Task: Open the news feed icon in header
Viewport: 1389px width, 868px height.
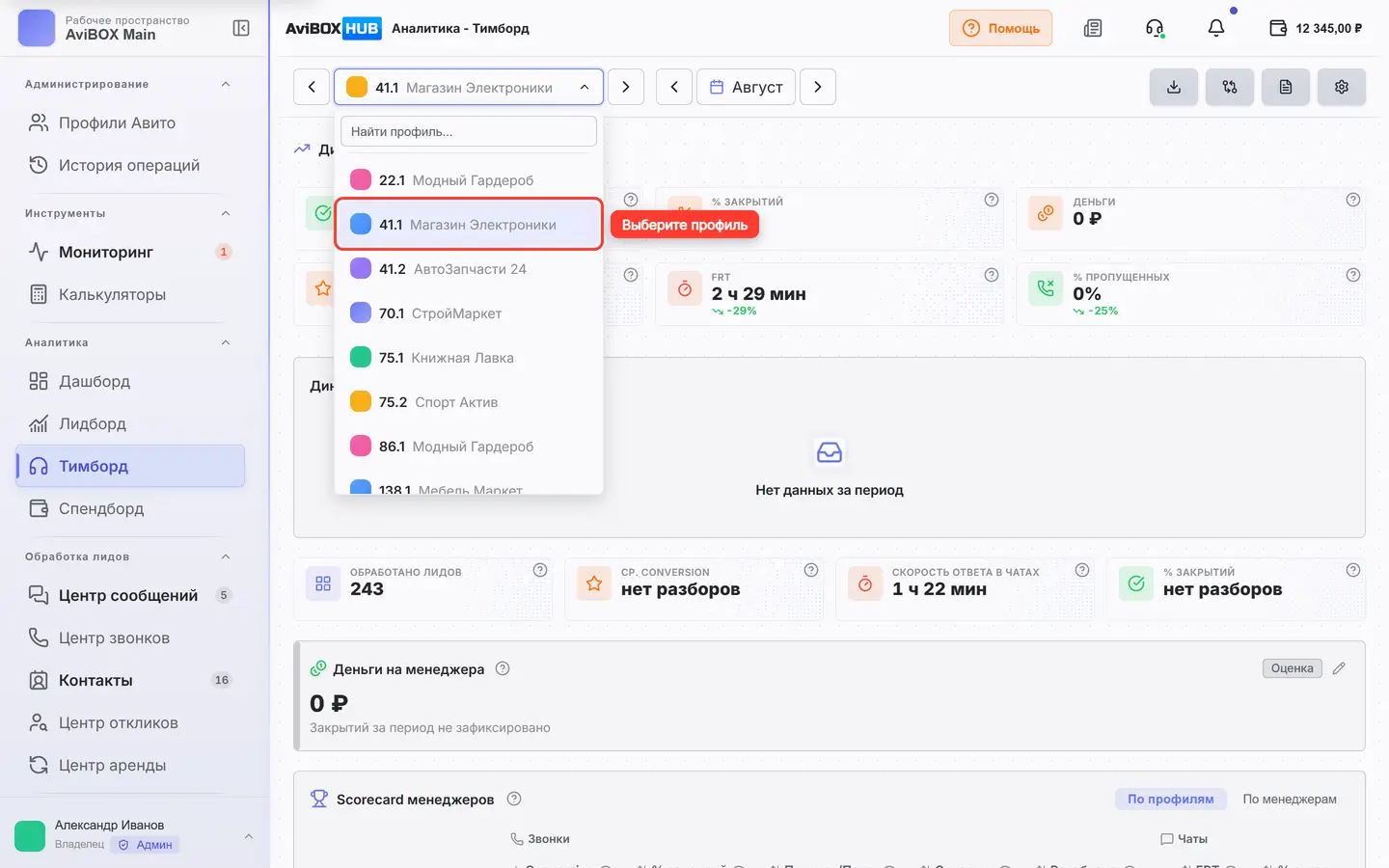Action: (1093, 28)
